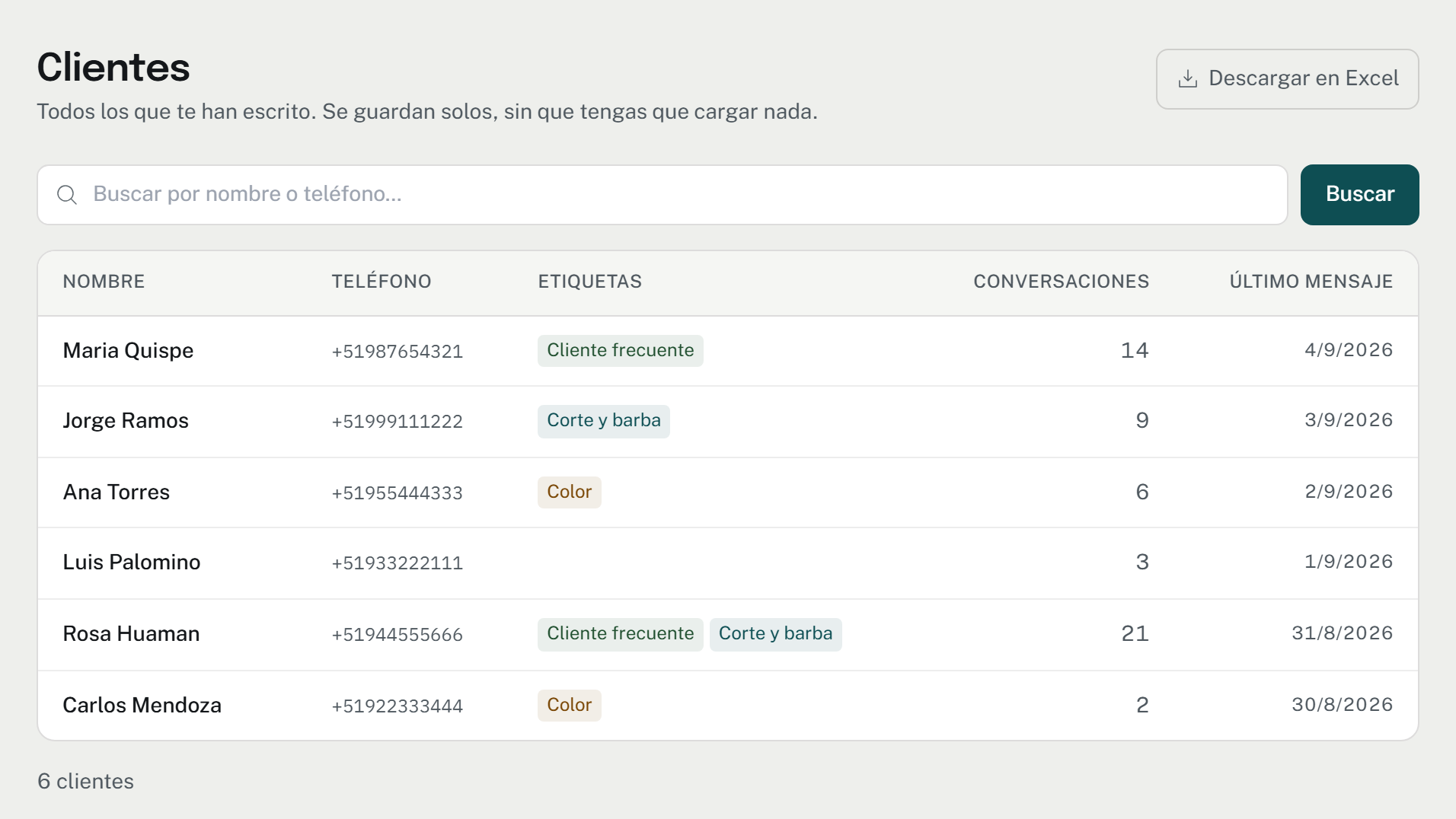Viewport: 1456px width, 819px height.
Task: Click the NOMBRE column header
Action: tap(104, 282)
